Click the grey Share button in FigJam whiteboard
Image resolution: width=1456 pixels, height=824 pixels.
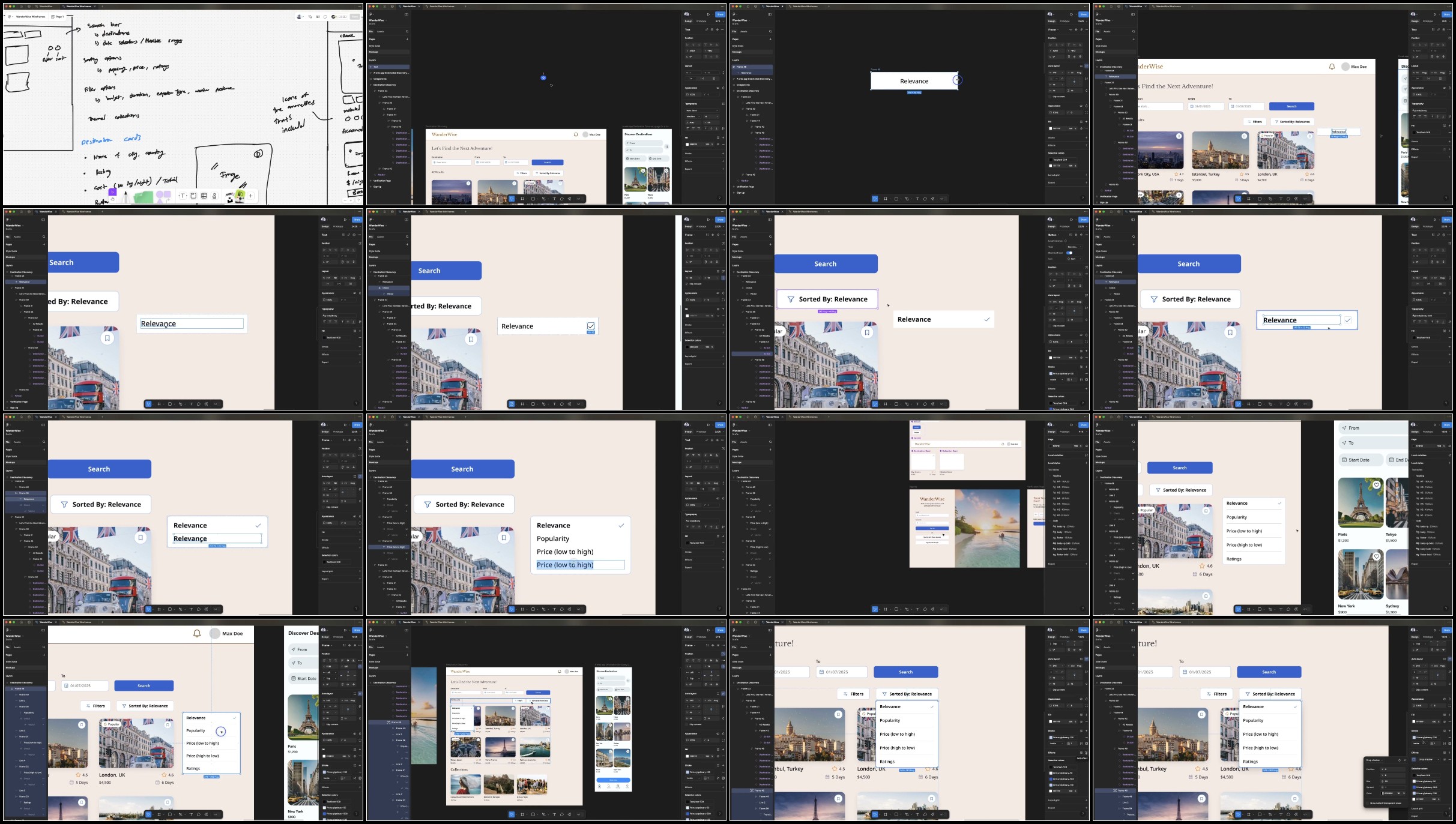click(355, 17)
